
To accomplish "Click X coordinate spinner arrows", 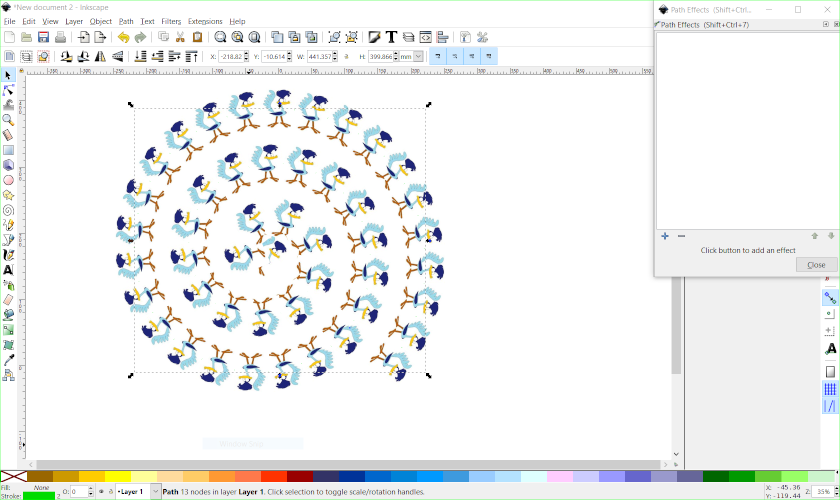I will (246, 56).
